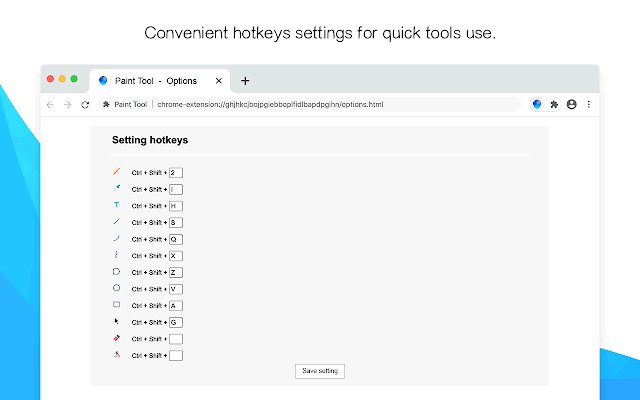The image size is (640, 400).
Task: Open the Chrome three-dot menu
Action: tap(588, 104)
